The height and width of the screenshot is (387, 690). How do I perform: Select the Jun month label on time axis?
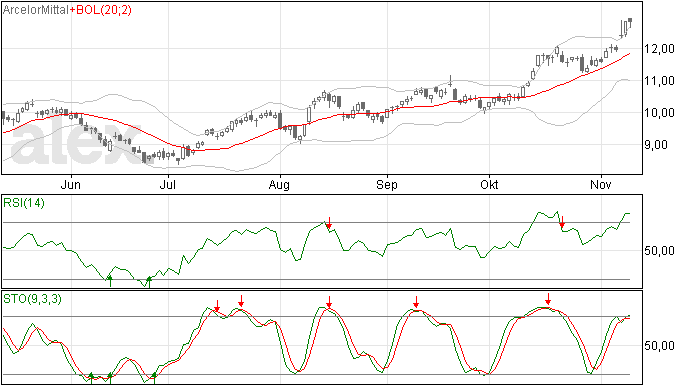tap(70, 184)
